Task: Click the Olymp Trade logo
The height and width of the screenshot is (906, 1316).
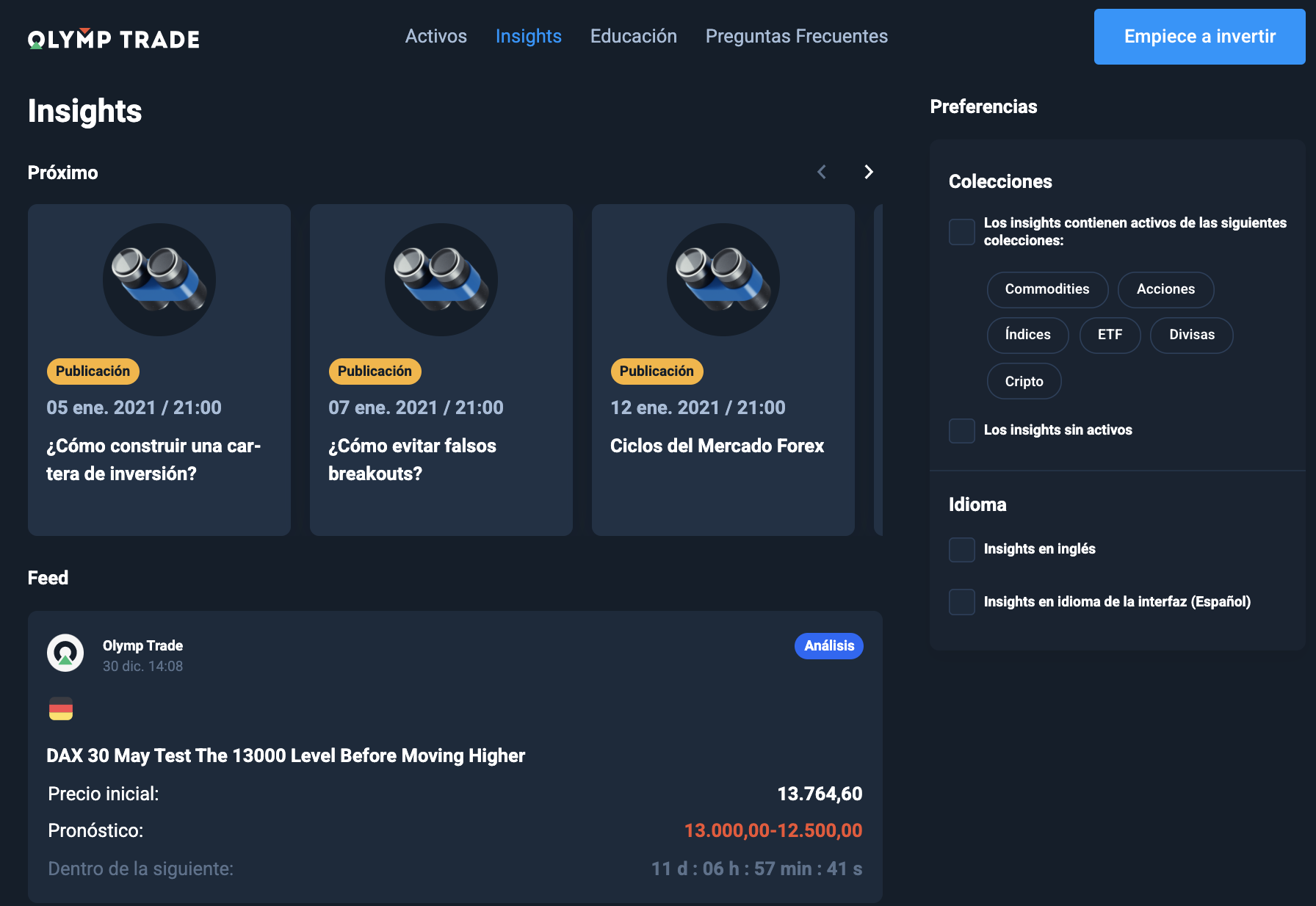Action: pyautogui.click(x=114, y=39)
